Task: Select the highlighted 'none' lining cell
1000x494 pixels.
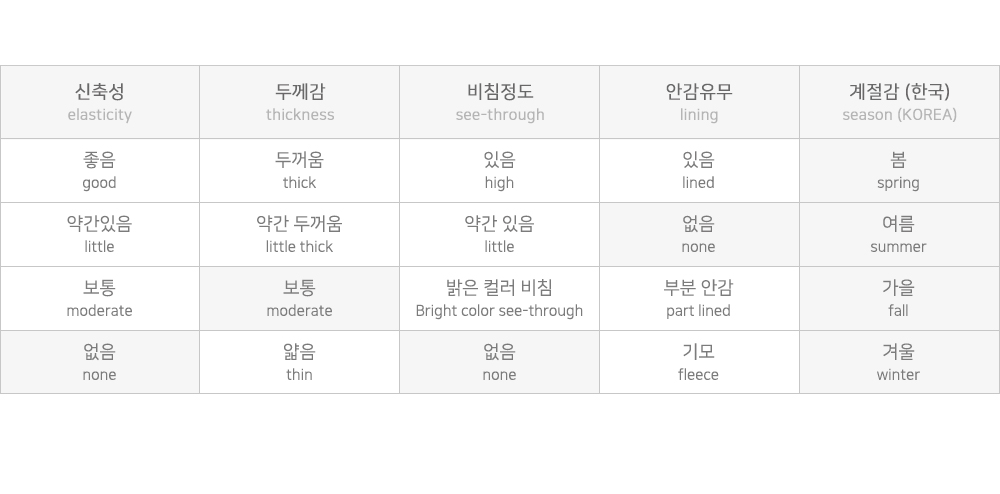Action: [x=699, y=235]
